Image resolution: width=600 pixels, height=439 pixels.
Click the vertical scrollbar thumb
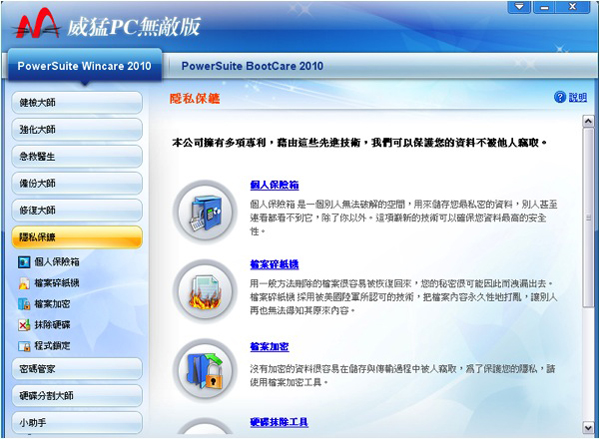(588, 217)
